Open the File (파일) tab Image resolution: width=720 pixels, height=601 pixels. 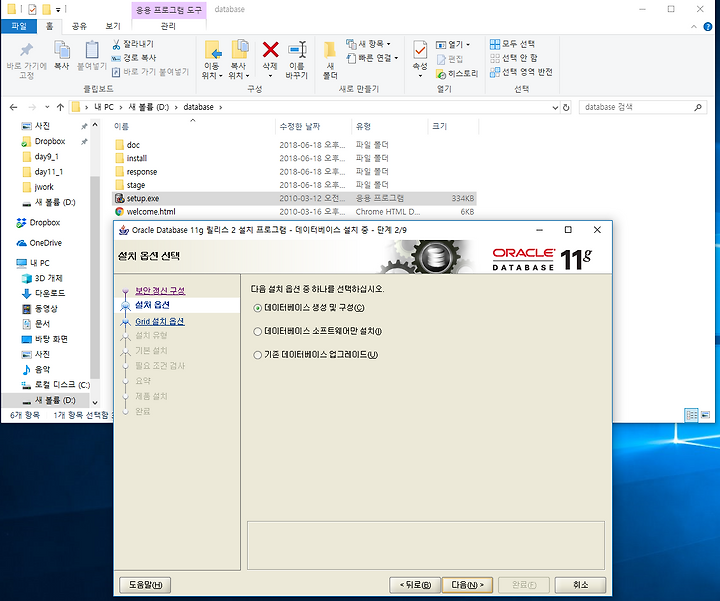point(19,26)
